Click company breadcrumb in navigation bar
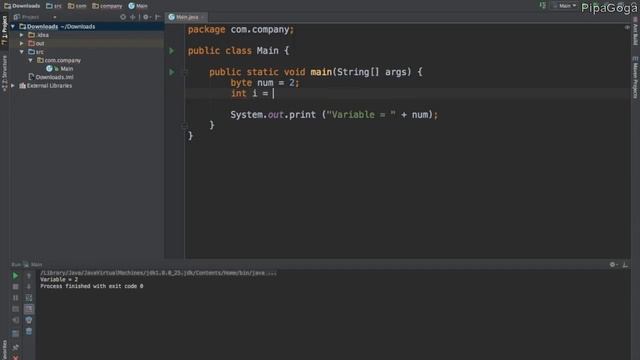 107,6
